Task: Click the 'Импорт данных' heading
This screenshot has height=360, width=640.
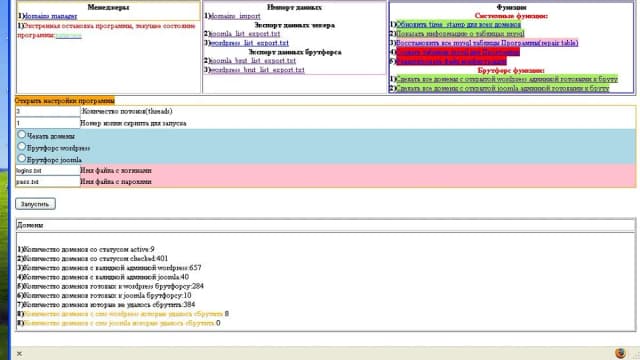Action: coord(294,7)
